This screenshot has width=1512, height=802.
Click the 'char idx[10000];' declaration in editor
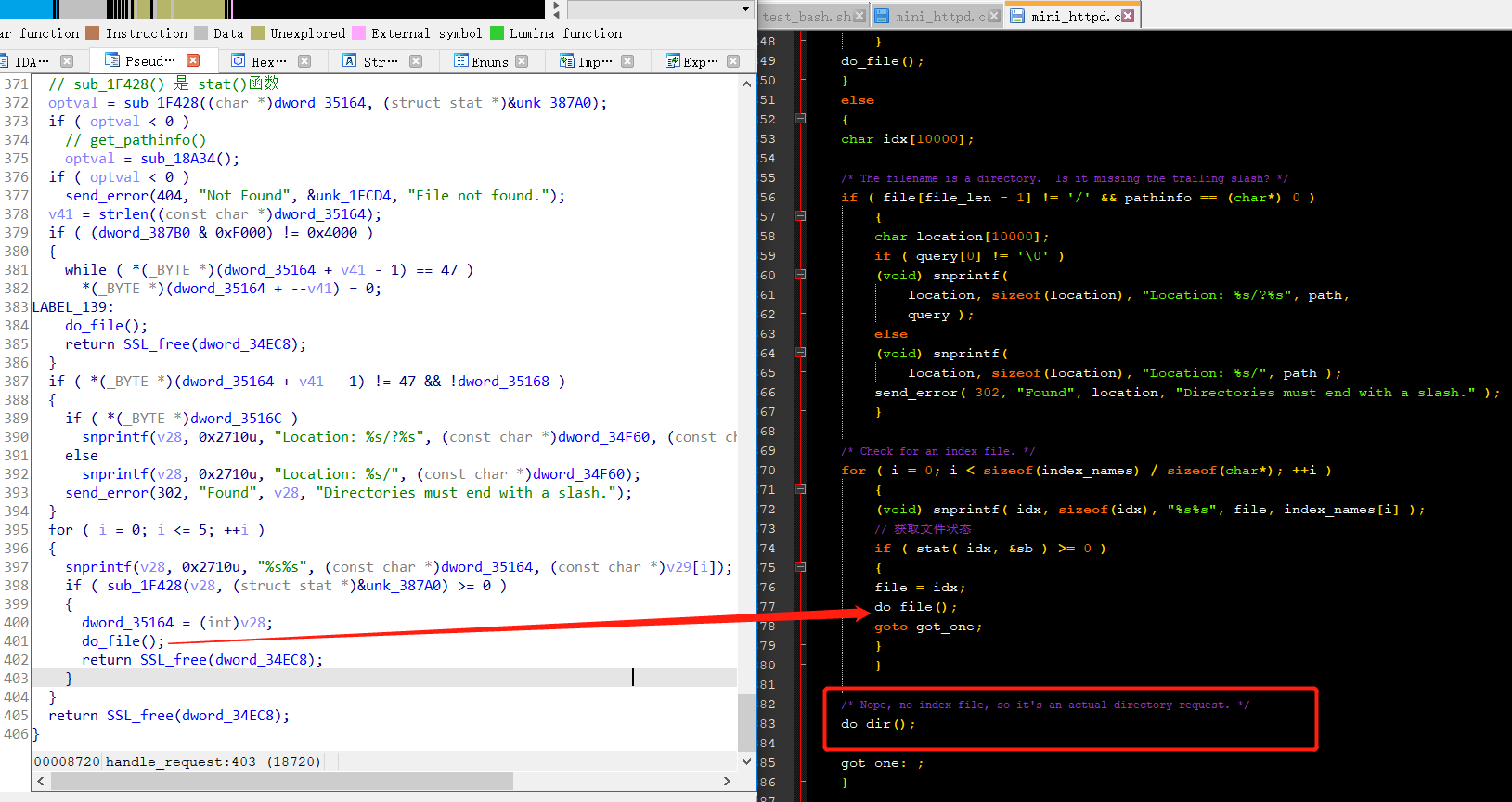(907, 139)
